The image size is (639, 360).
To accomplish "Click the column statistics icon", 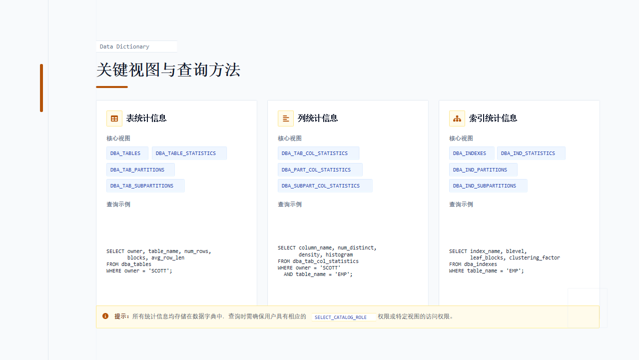I will [286, 119].
